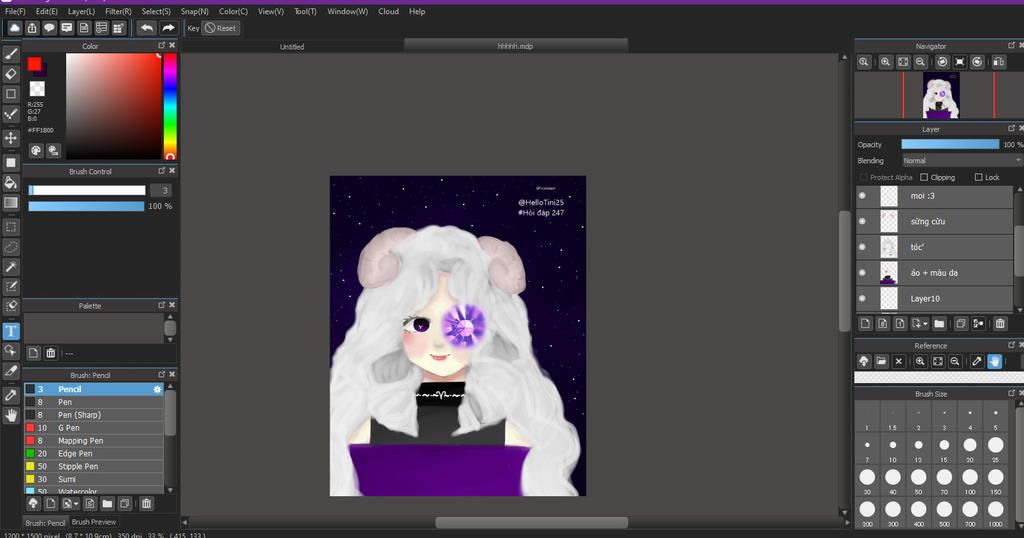This screenshot has width=1024, height=538.
Task: Open the Window menu
Action: 347,11
